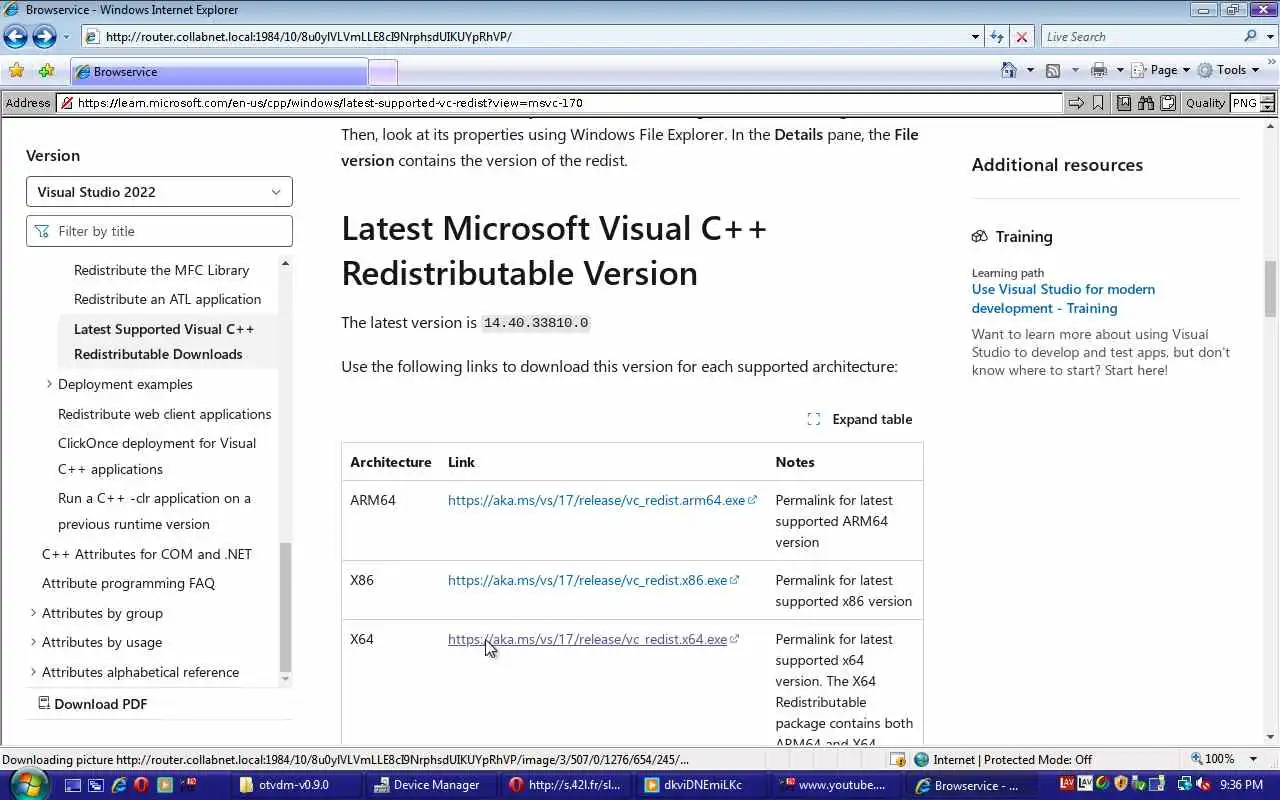1280x800 pixels.
Task: Expand the Deployment examples tree node
Action: pyautogui.click(x=49, y=384)
